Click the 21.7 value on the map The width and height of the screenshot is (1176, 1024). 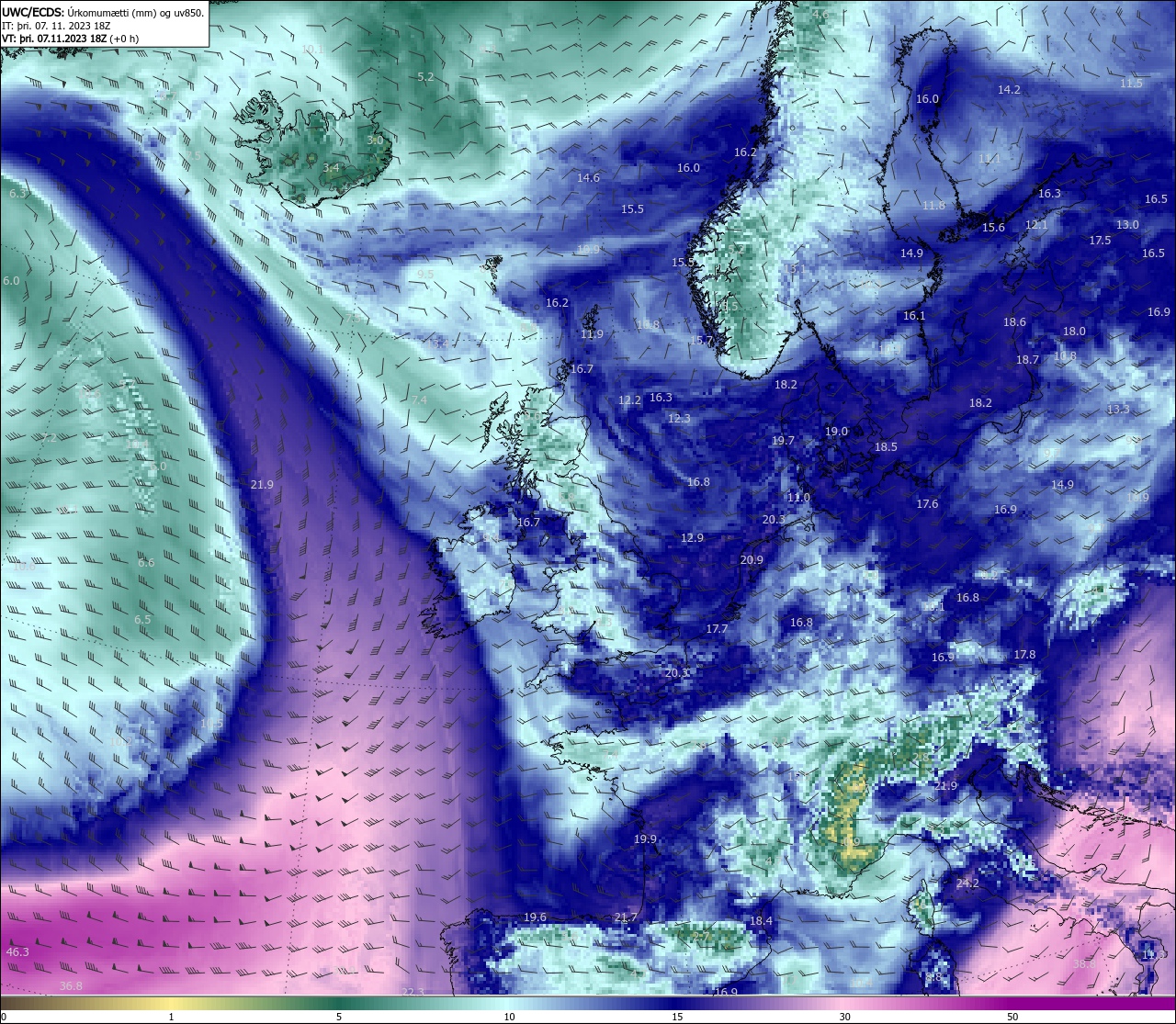626,917
